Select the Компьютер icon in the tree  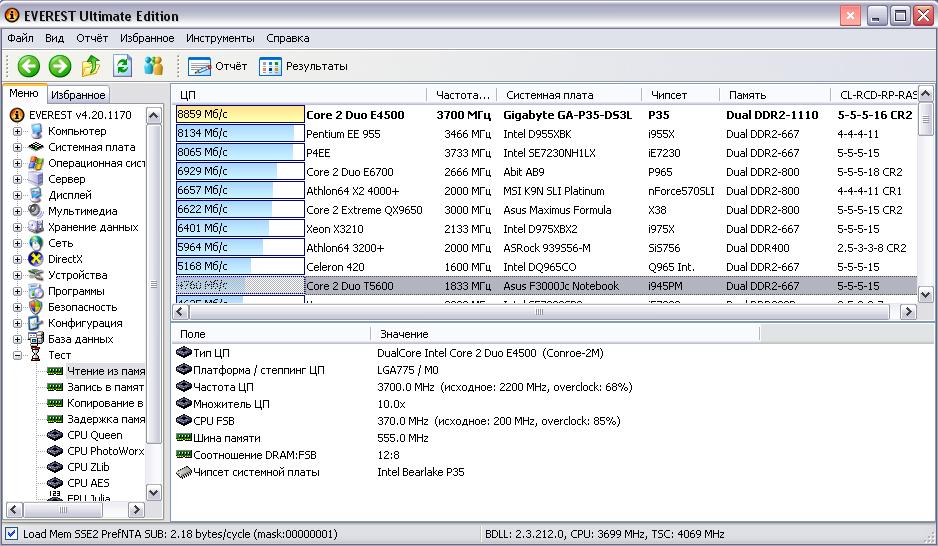[37, 131]
